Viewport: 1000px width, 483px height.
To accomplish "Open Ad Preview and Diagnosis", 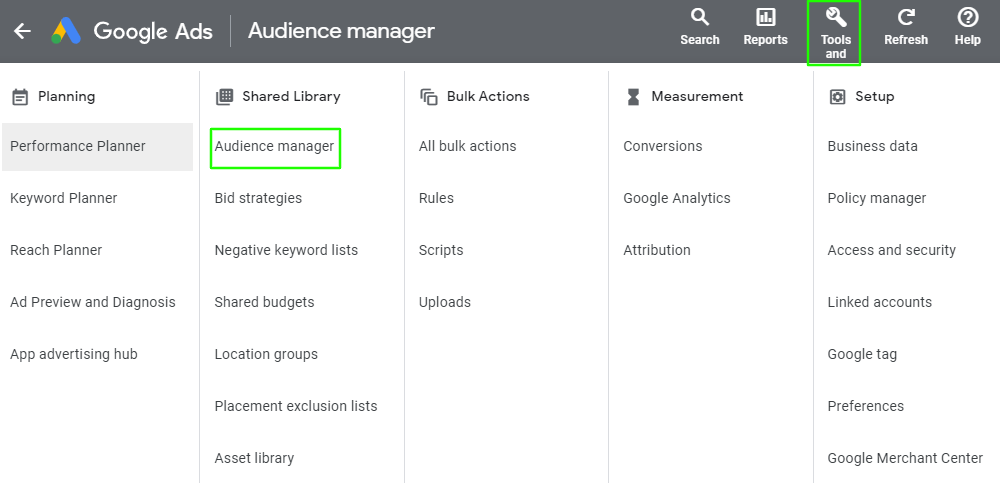I will (x=92, y=302).
